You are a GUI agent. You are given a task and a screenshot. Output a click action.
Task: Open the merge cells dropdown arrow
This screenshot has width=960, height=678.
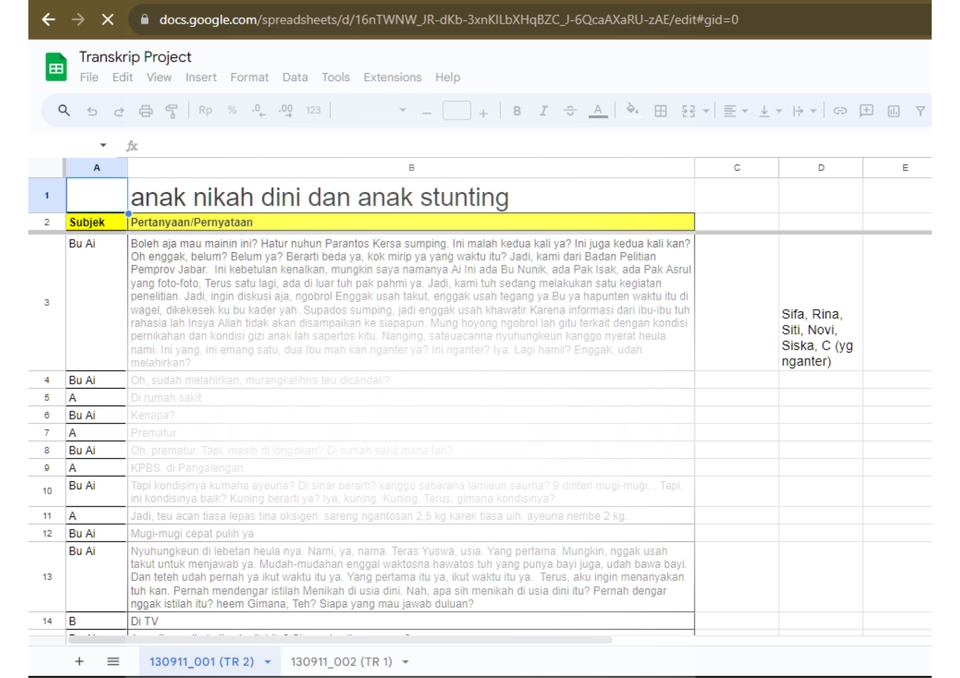707,110
